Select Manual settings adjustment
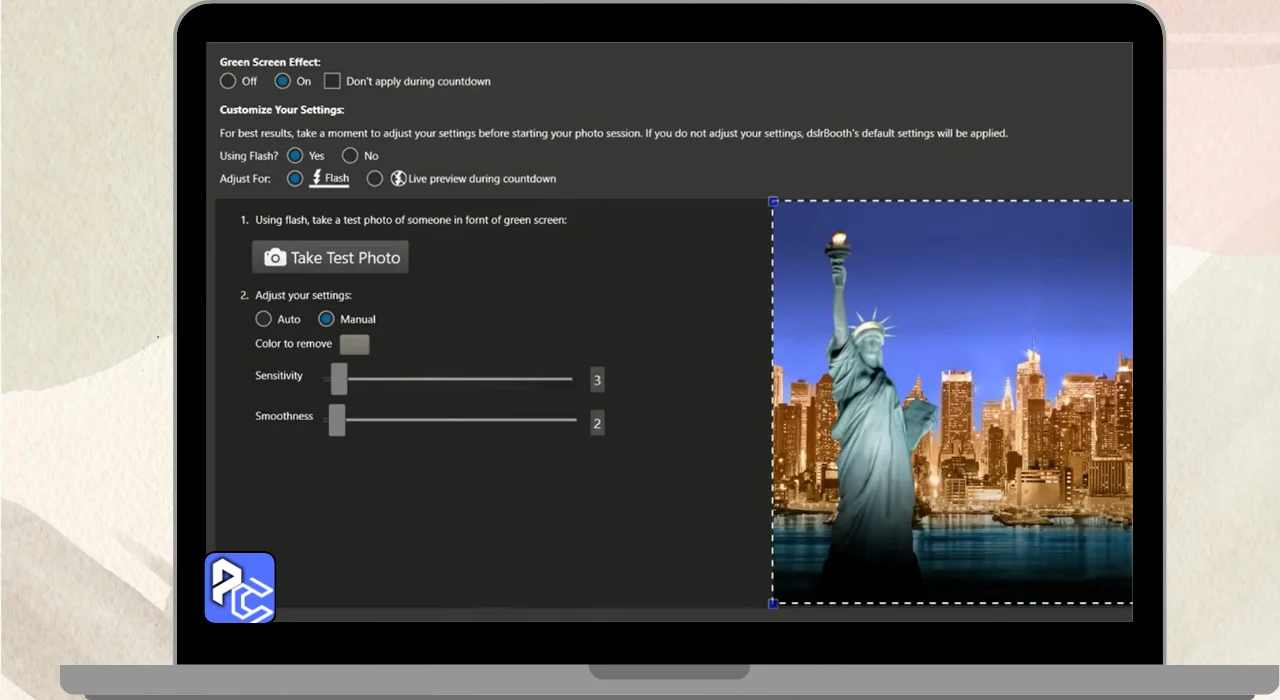Image resolution: width=1280 pixels, height=700 pixels. coord(326,319)
